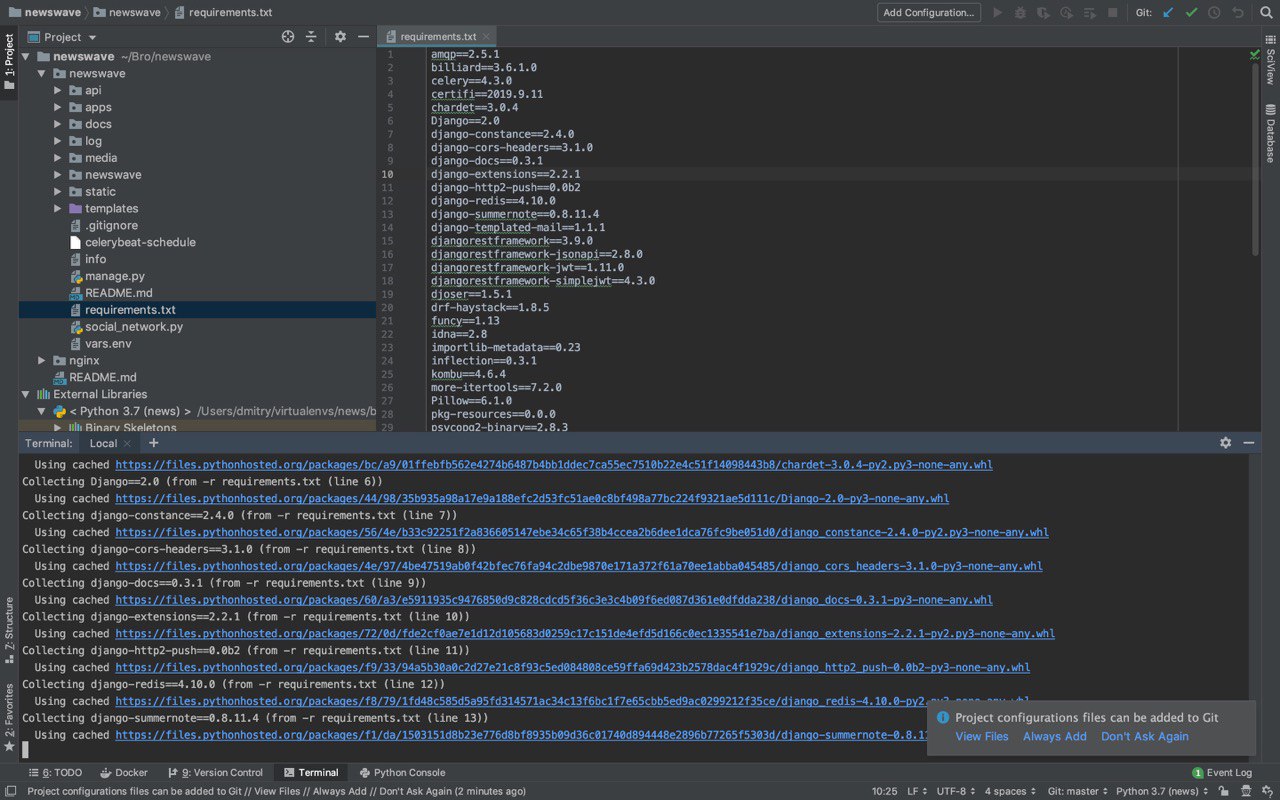Click the locate-file target icon in Project panel
This screenshot has height=800, width=1280.
pos(288,37)
